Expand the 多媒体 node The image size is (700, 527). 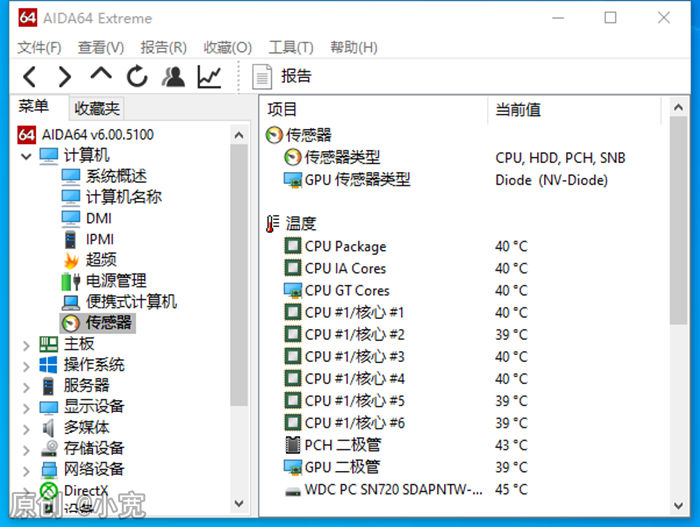26,429
